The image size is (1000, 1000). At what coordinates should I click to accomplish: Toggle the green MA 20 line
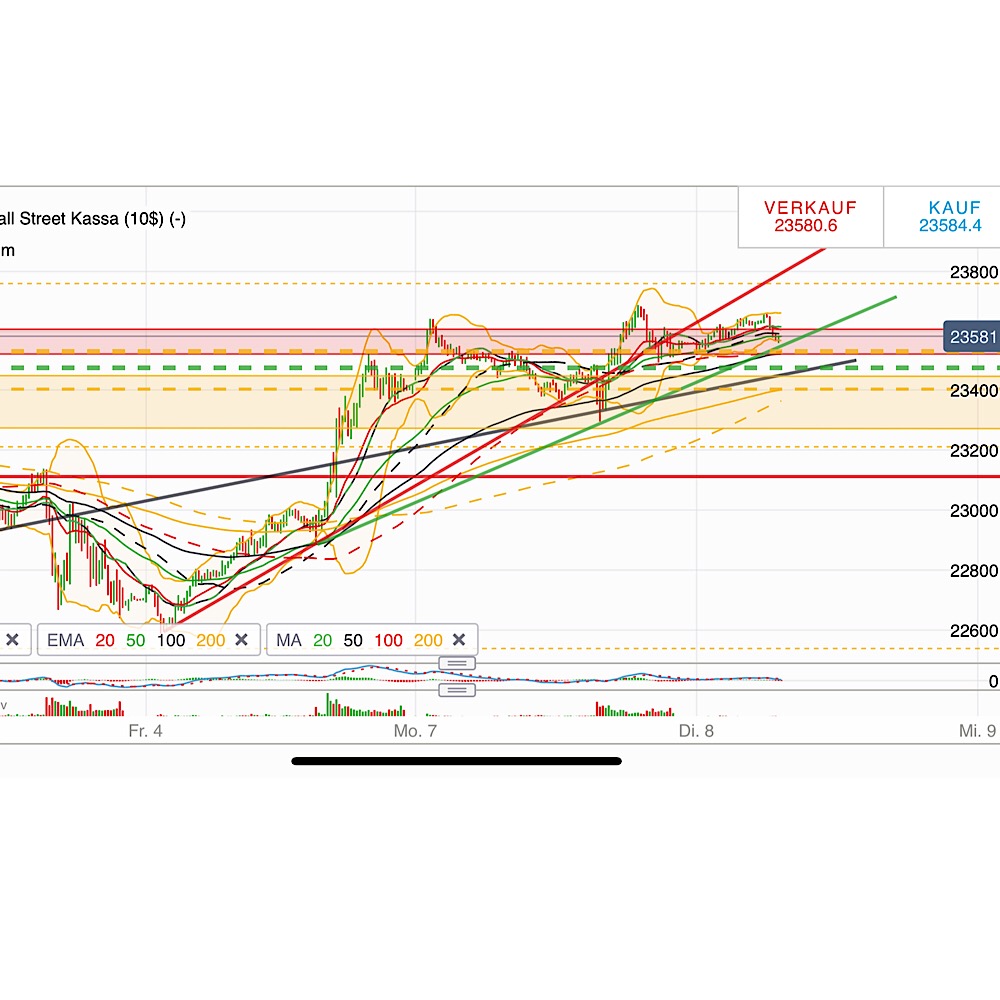324,640
